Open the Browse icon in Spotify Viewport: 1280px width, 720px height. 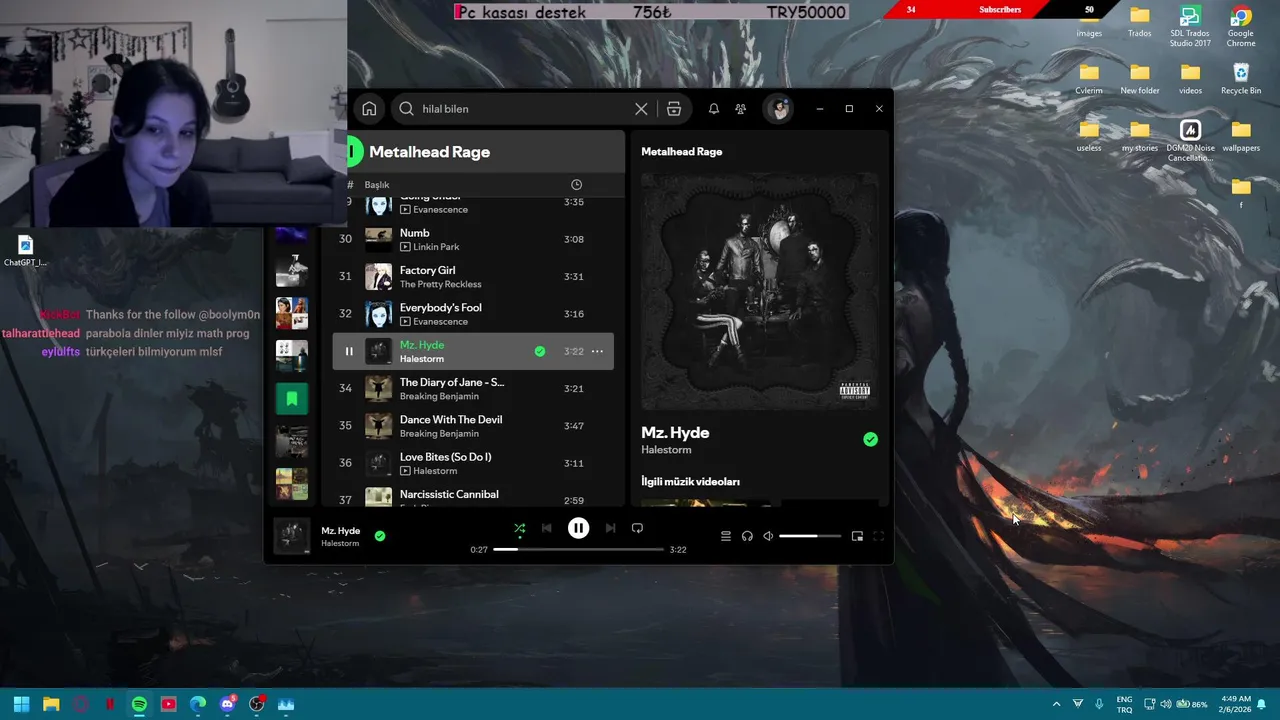(674, 109)
